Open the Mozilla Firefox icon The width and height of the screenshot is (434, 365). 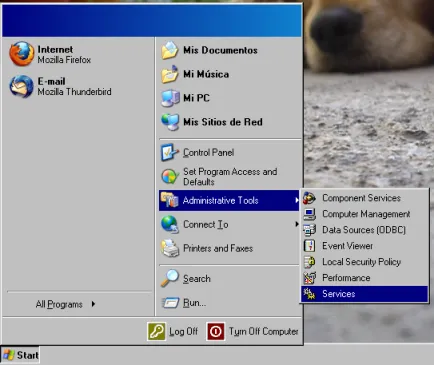[22, 54]
